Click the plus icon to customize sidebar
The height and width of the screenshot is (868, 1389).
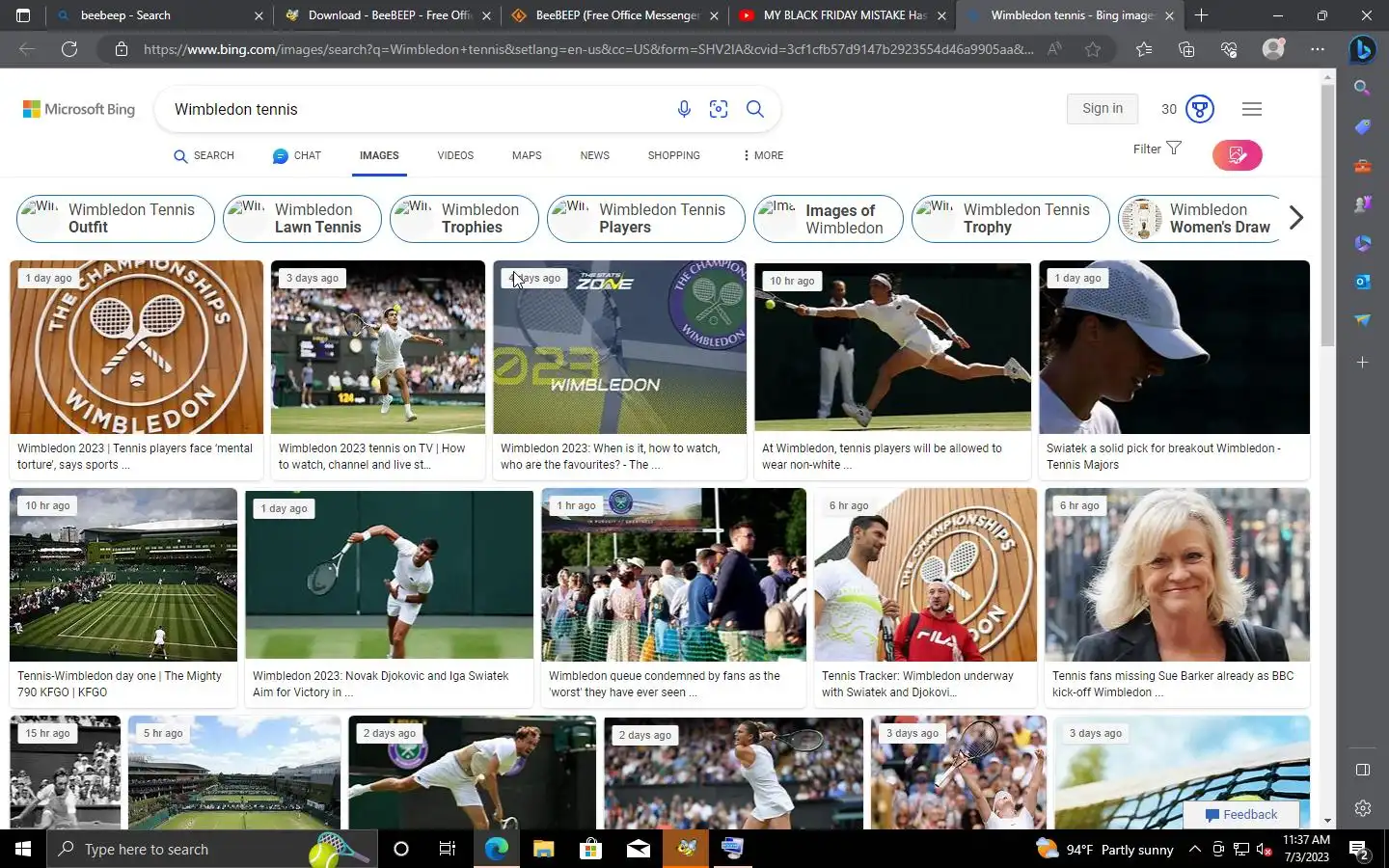pos(1362,362)
